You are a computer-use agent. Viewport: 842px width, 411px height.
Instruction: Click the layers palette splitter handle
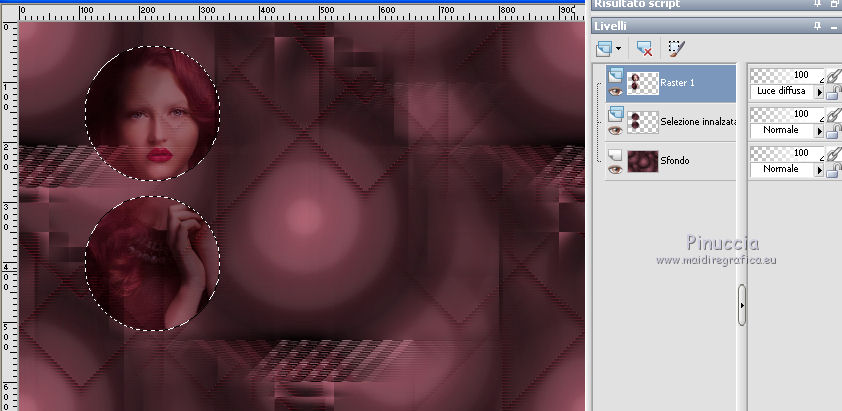point(742,305)
